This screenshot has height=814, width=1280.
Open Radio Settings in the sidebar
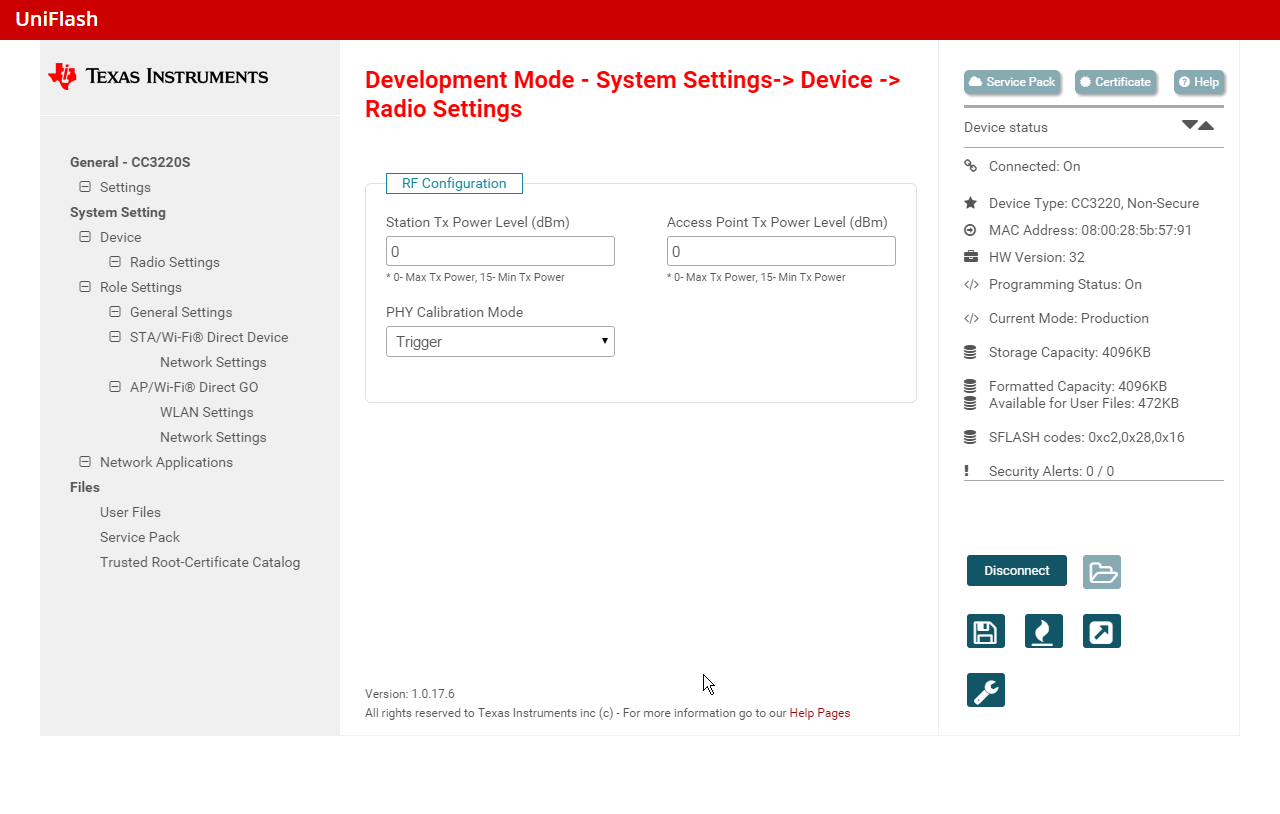tap(175, 262)
